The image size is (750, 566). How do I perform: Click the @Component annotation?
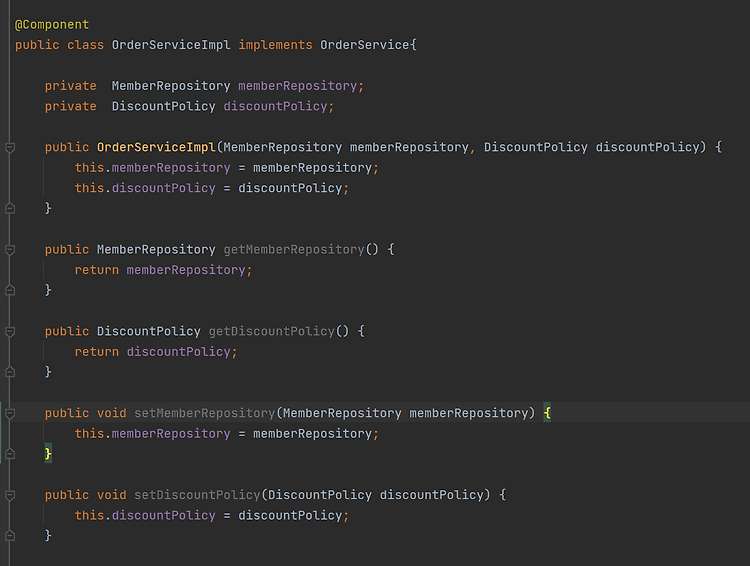coord(52,25)
